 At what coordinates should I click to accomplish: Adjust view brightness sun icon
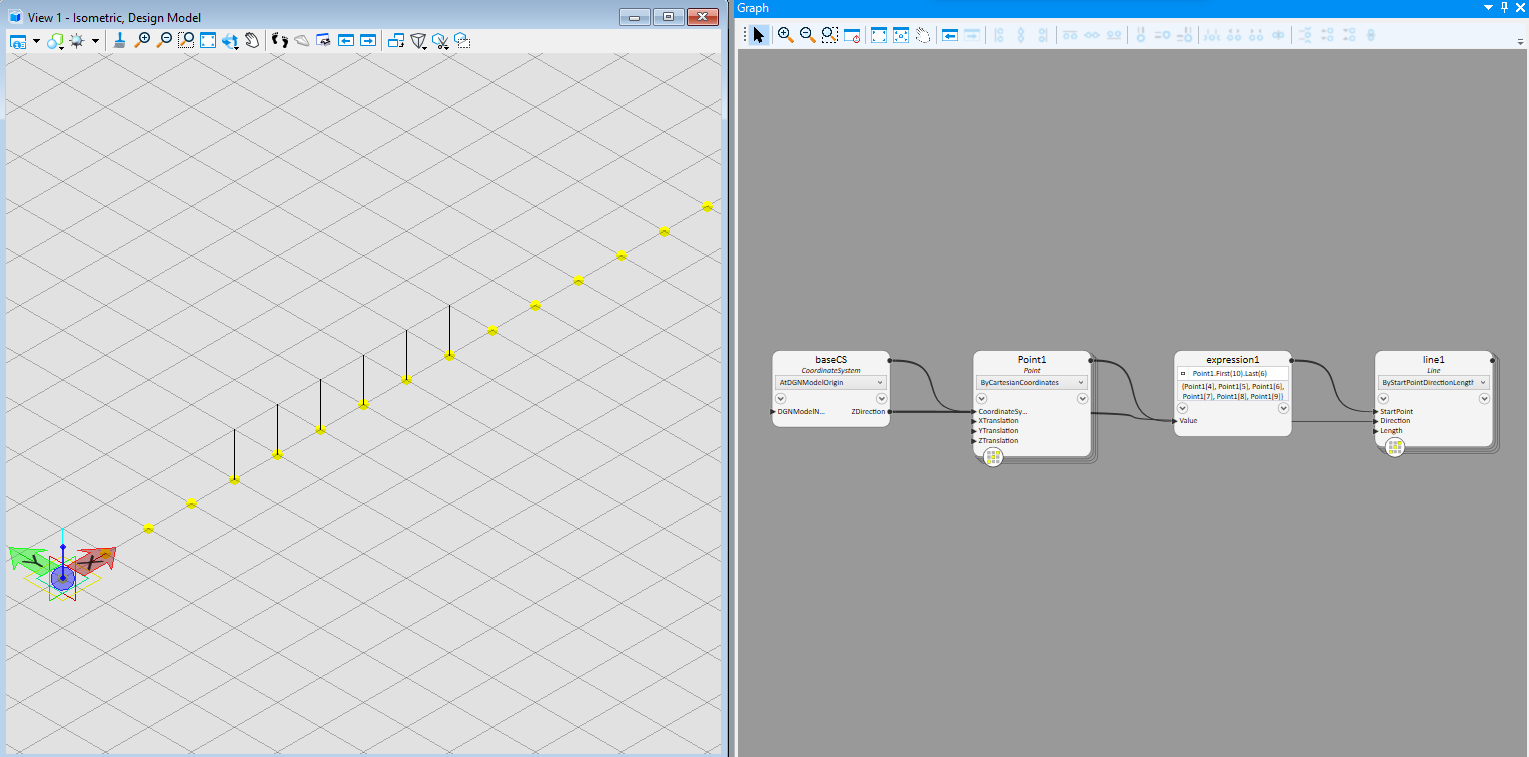click(x=77, y=41)
